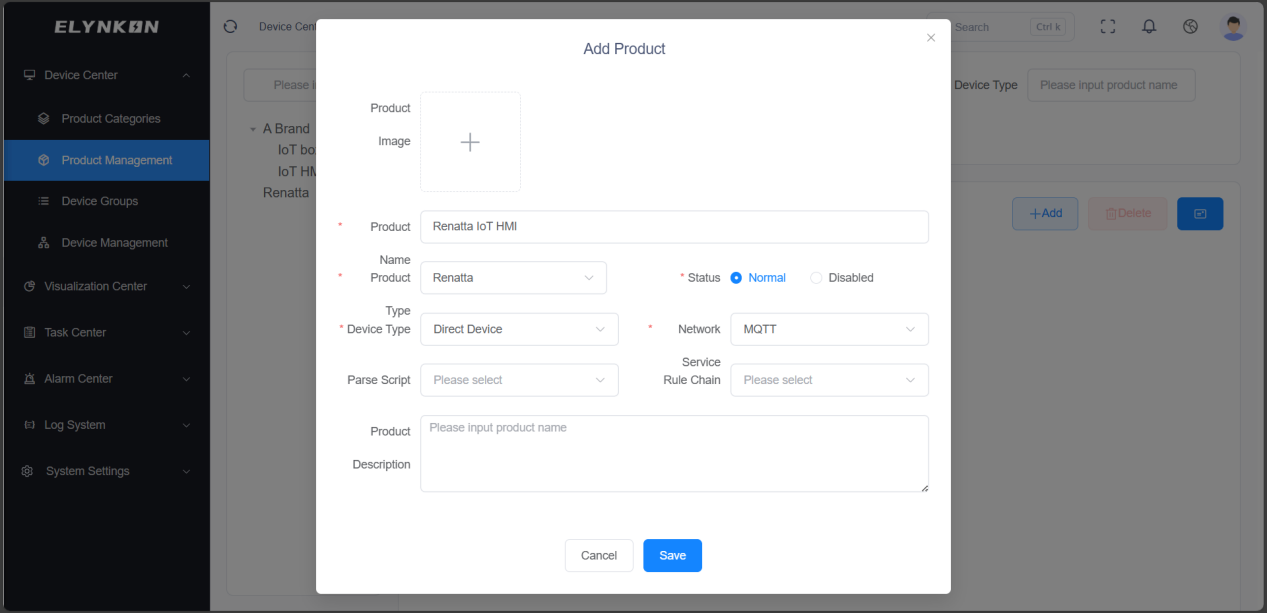Expand the Alarm Center menu
The image size is (1267, 613).
186,379
